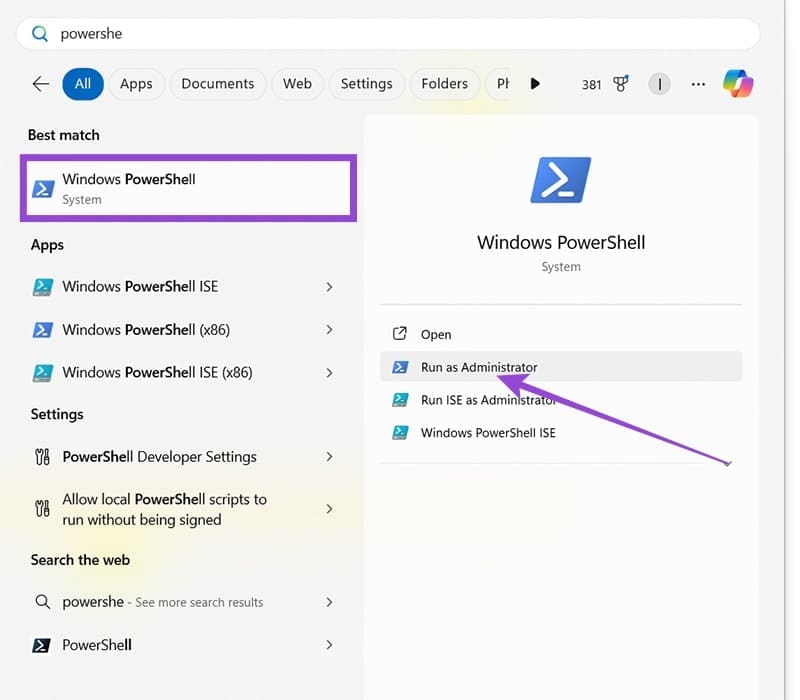Viewport: 800px width, 700px height.
Task: Collapse the actions list with the small chevron
Action: point(728,463)
